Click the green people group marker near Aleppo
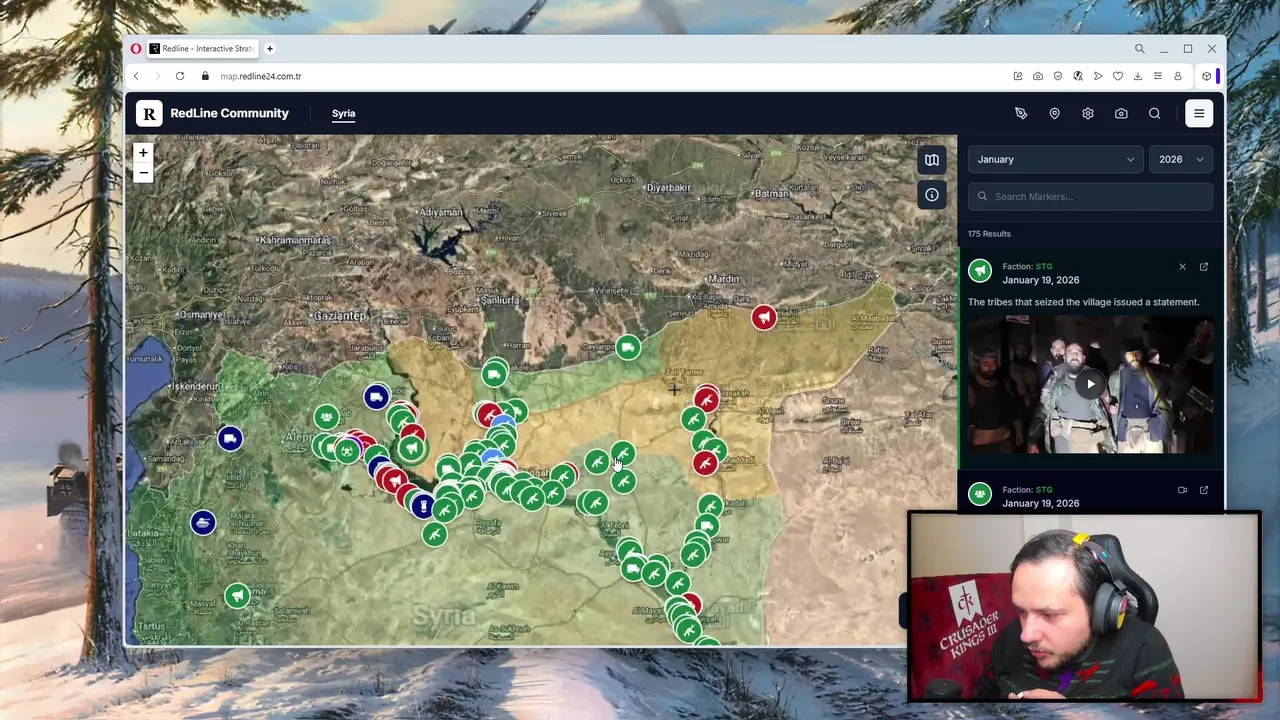The image size is (1280, 720). point(326,416)
